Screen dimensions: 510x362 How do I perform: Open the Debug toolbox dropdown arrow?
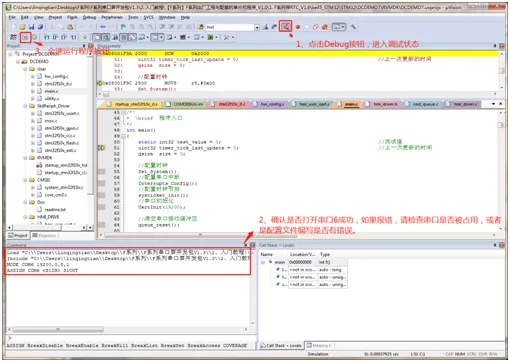pyautogui.click(x=233, y=37)
